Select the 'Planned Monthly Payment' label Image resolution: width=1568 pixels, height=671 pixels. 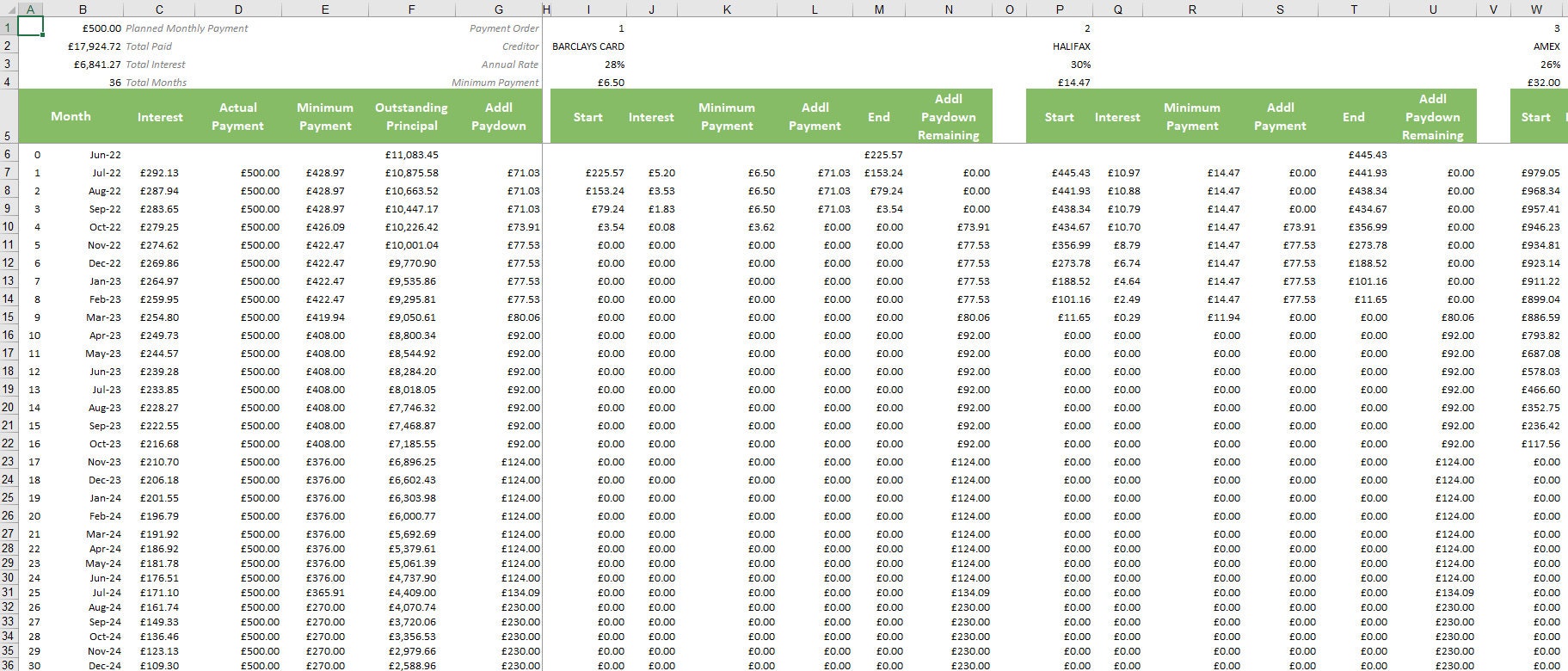click(x=187, y=28)
